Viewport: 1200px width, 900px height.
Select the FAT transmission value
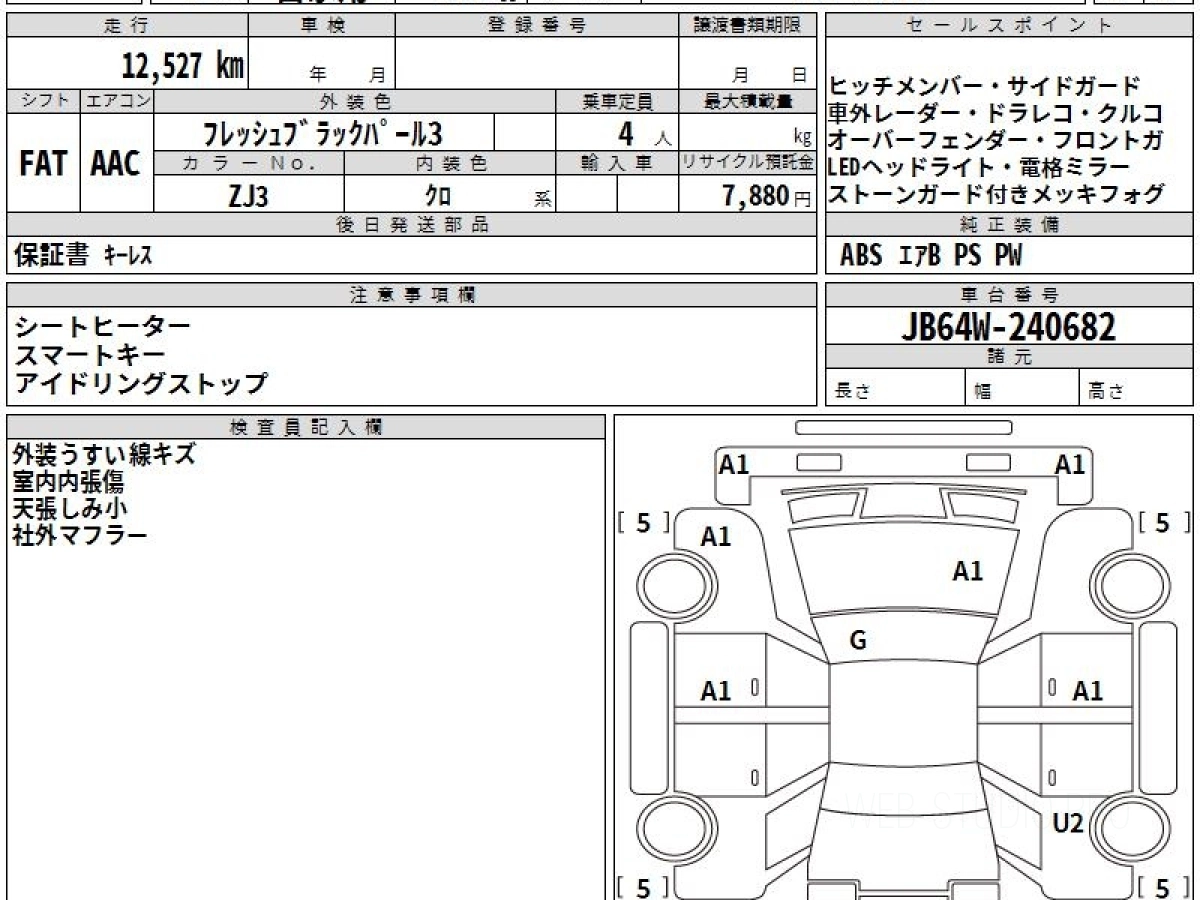[43, 163]
